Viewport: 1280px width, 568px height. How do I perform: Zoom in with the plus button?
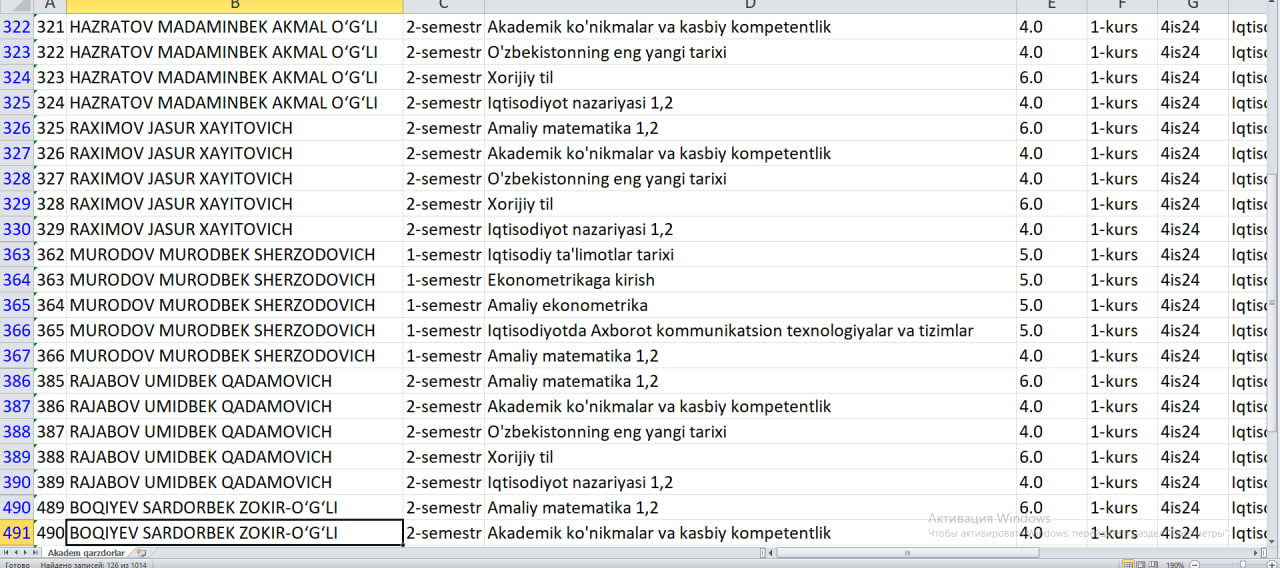[1272, 564]
